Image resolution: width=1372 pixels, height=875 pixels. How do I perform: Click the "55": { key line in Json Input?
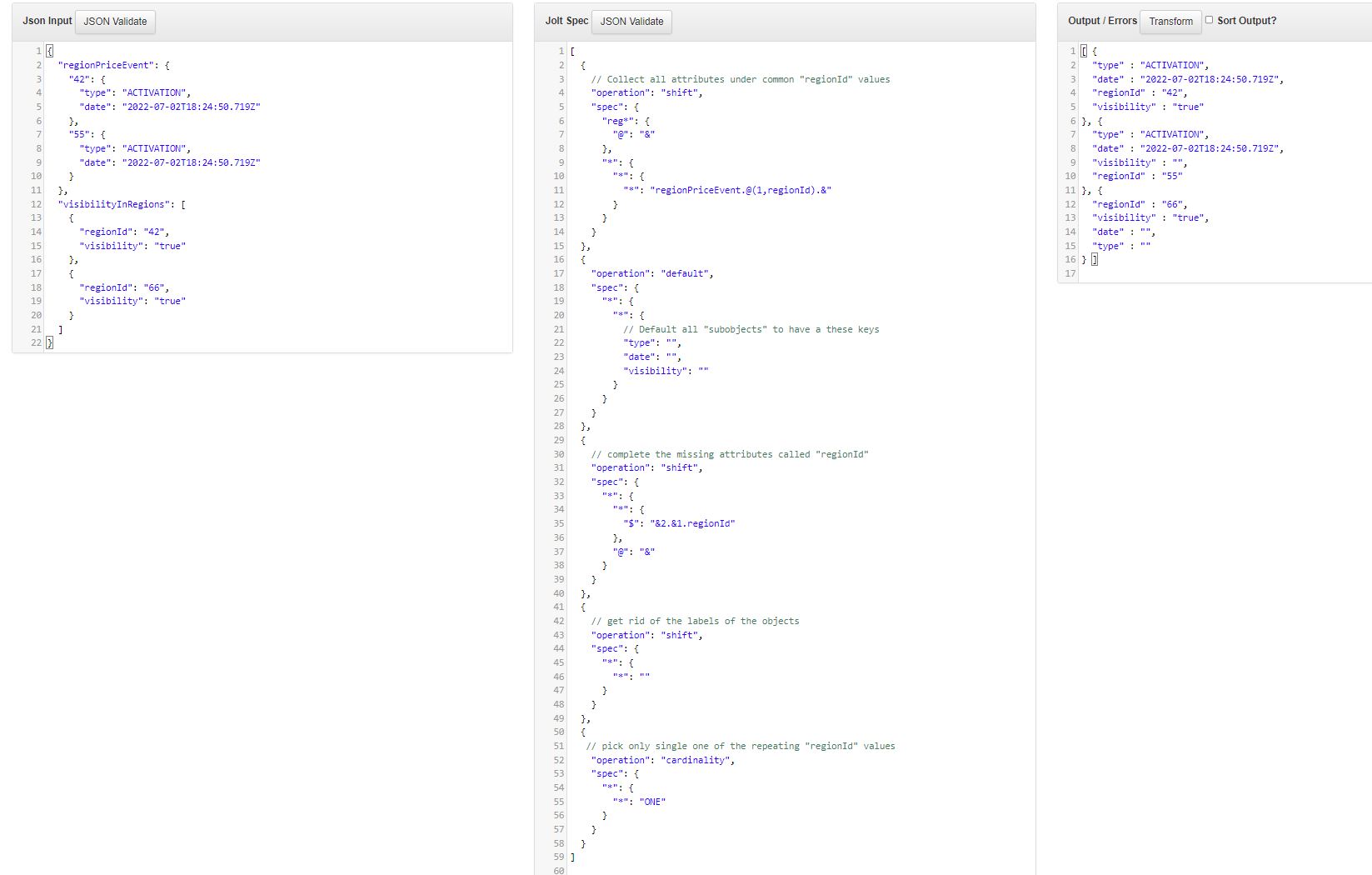(x=87, y=134)
